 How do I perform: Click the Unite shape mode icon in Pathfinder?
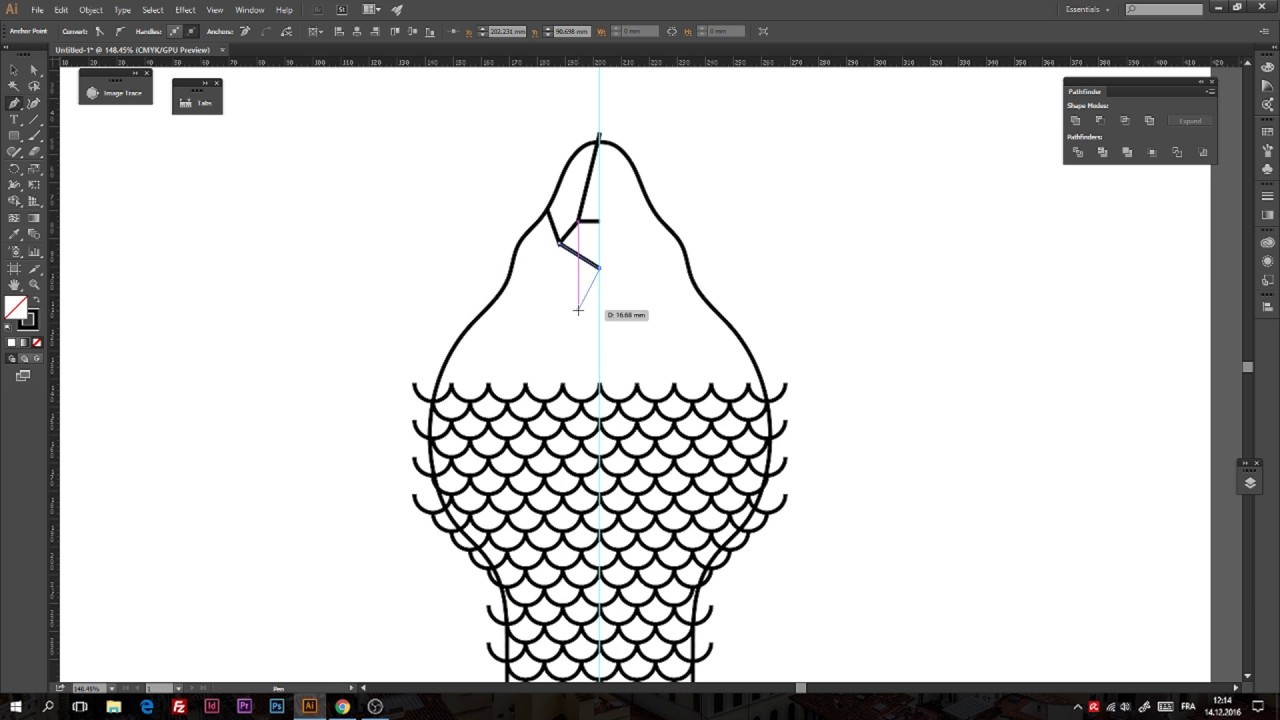[1076, 121]
